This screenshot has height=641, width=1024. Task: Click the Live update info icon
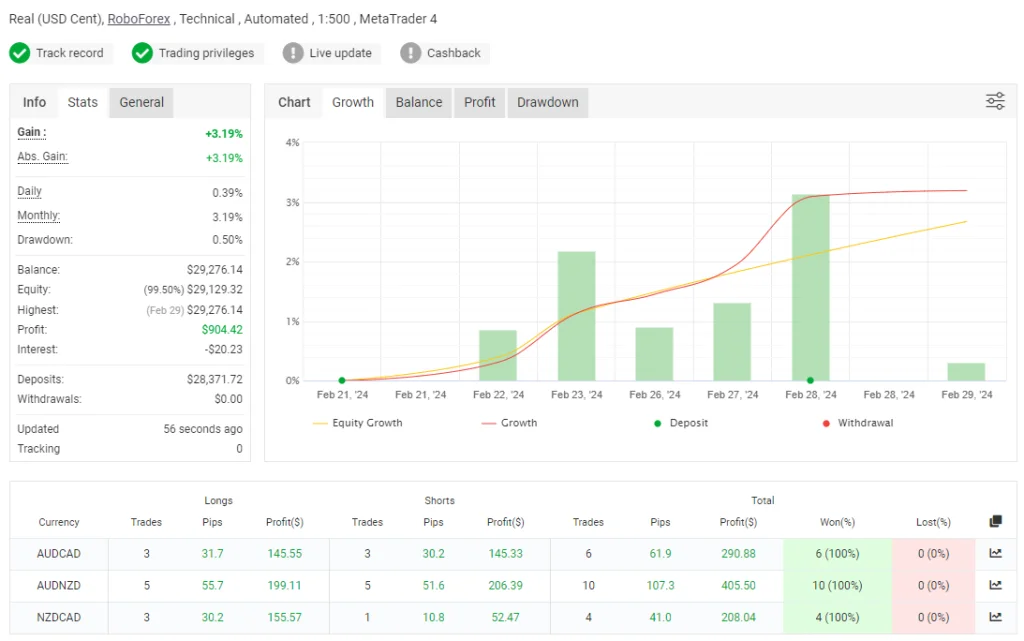290,53
